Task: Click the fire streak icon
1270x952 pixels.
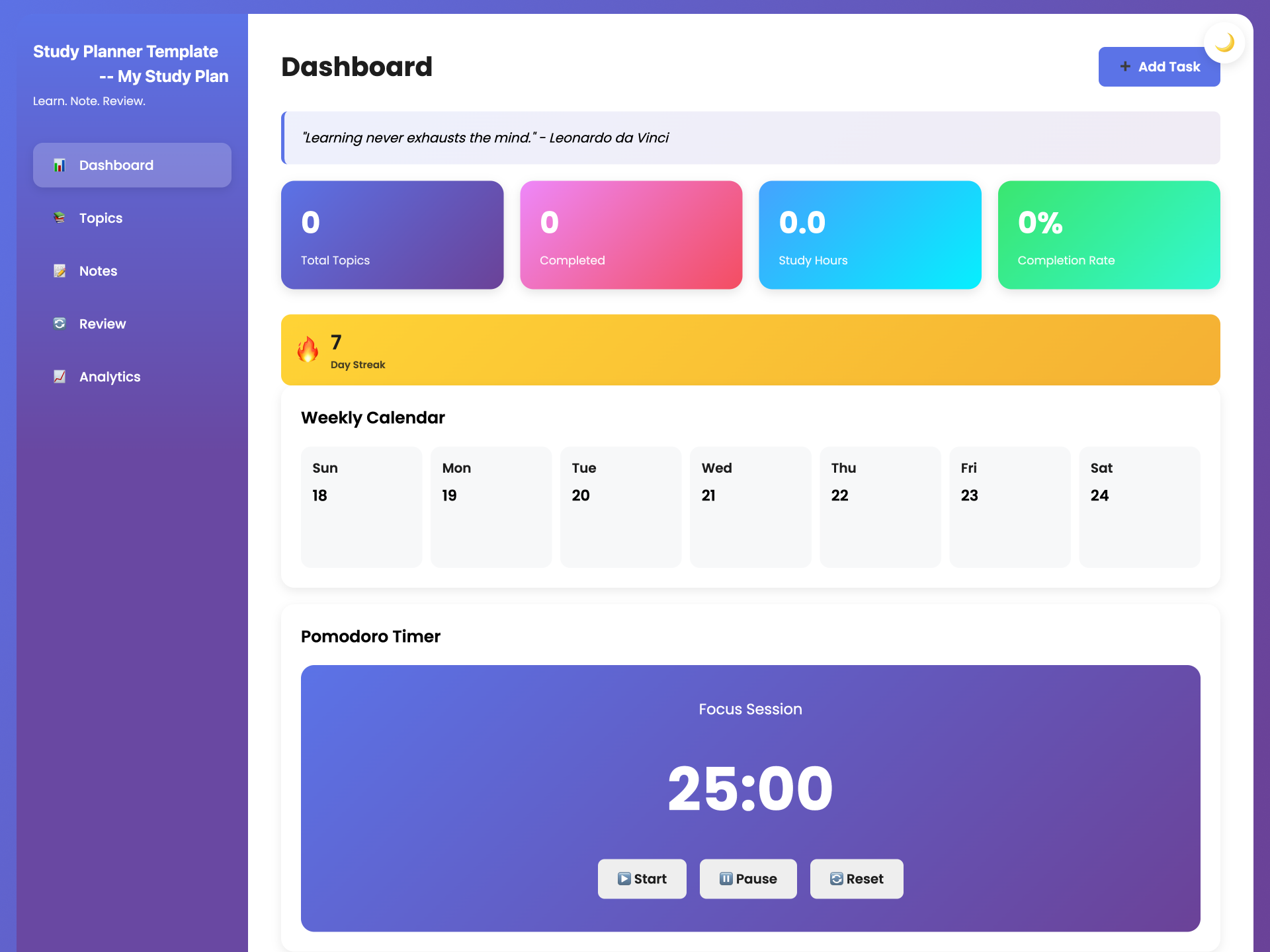Action: tap(308, 350)
